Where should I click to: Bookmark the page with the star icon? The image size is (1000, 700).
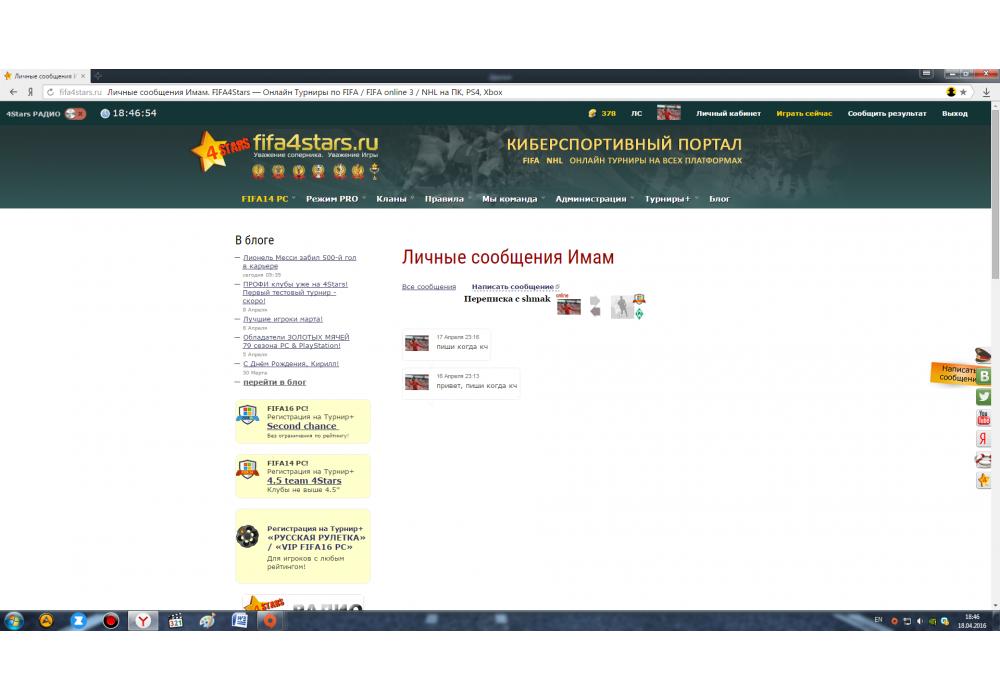pyautogui.click(x=963, y=92)
